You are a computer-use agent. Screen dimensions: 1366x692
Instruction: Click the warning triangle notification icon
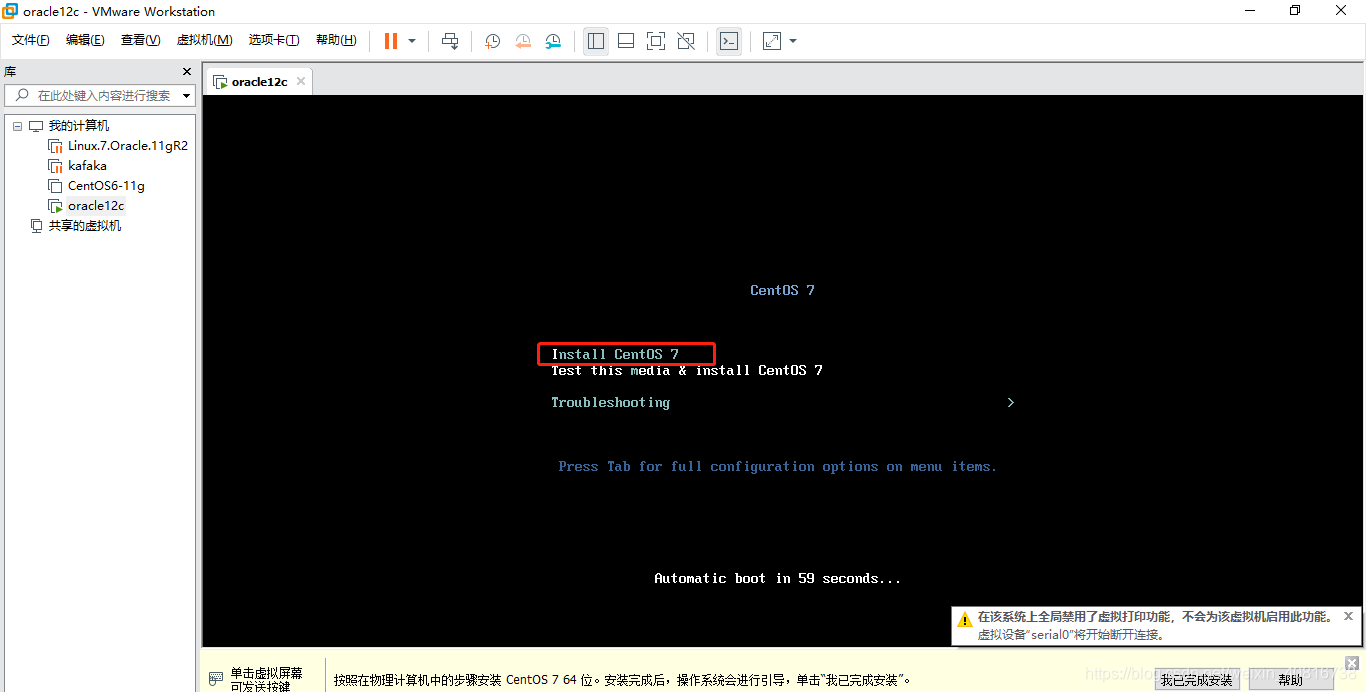pos(964,619)
